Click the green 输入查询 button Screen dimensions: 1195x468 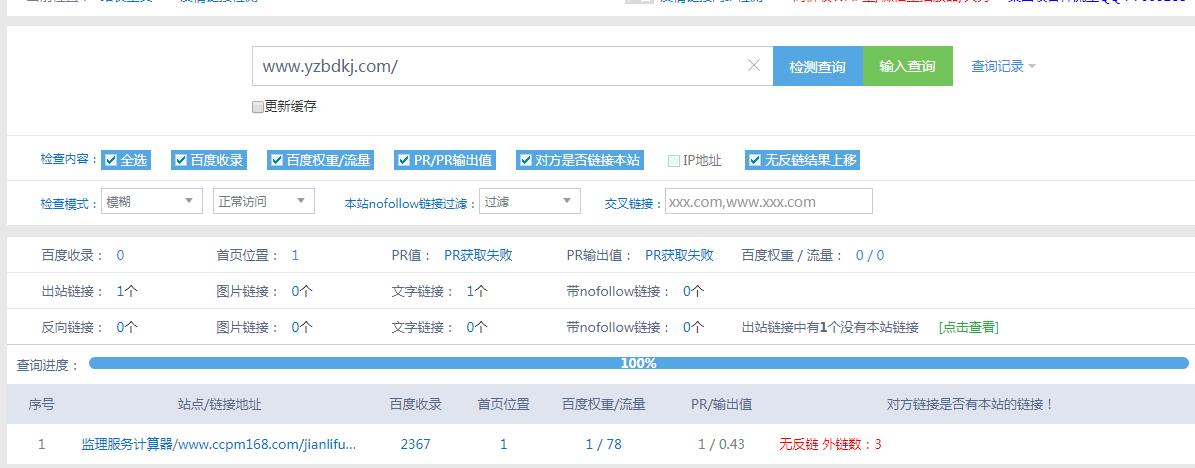(907, 67)
